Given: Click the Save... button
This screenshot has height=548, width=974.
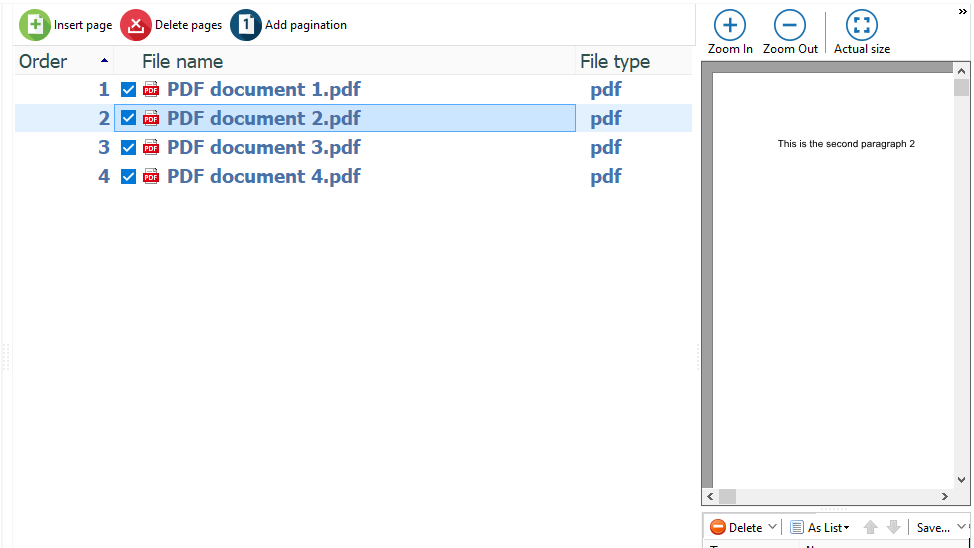Looking at the screenshot, I should 932,527.
